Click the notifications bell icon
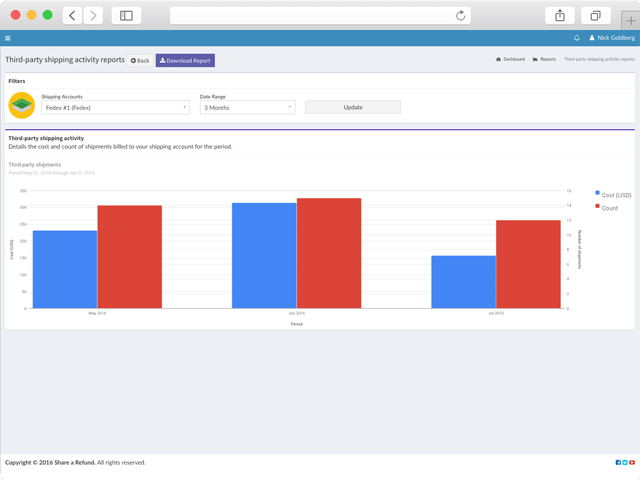640x480 pixels. (x=577, y=38)
